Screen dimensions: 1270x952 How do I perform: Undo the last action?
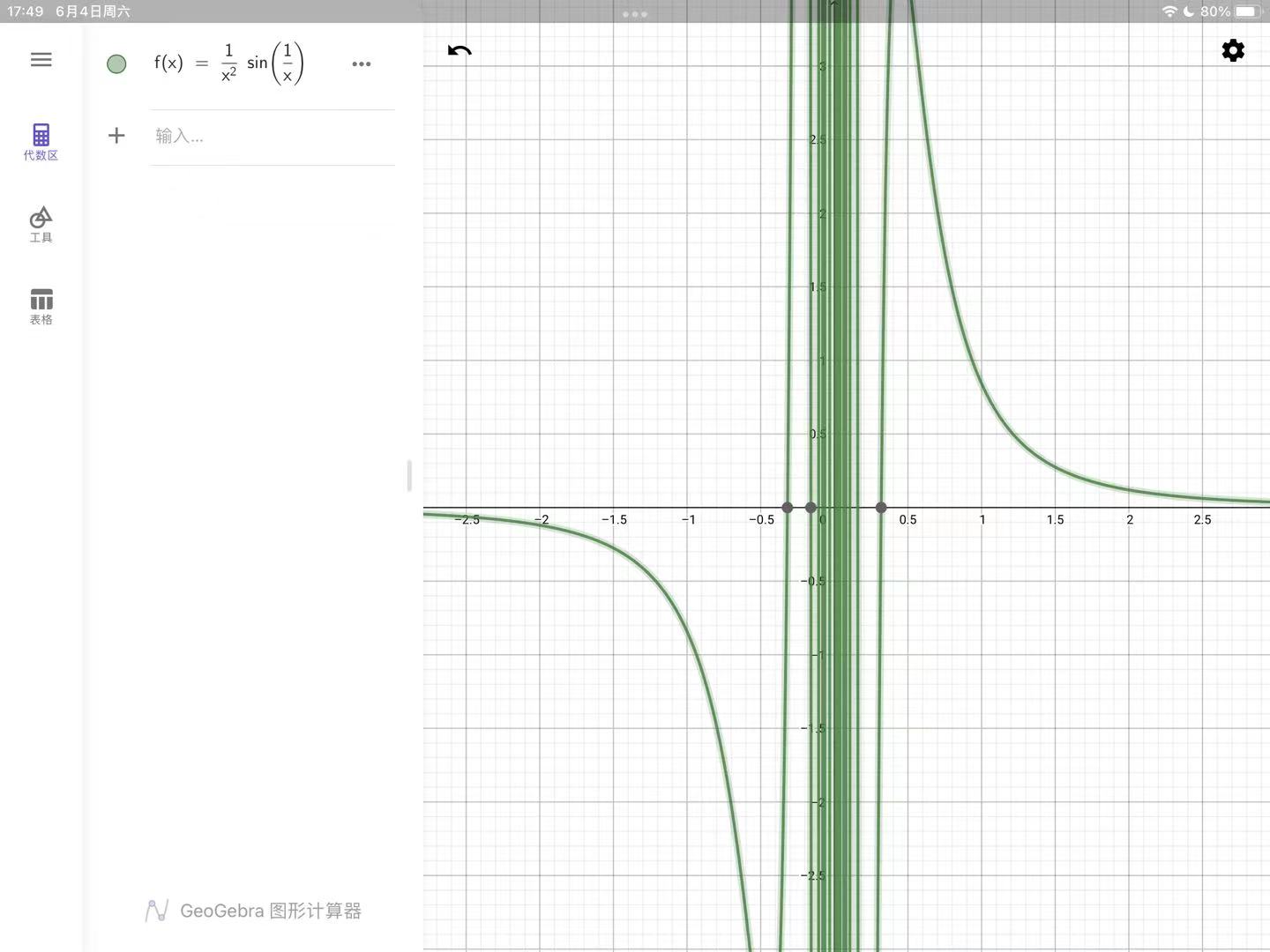point(459,51)
